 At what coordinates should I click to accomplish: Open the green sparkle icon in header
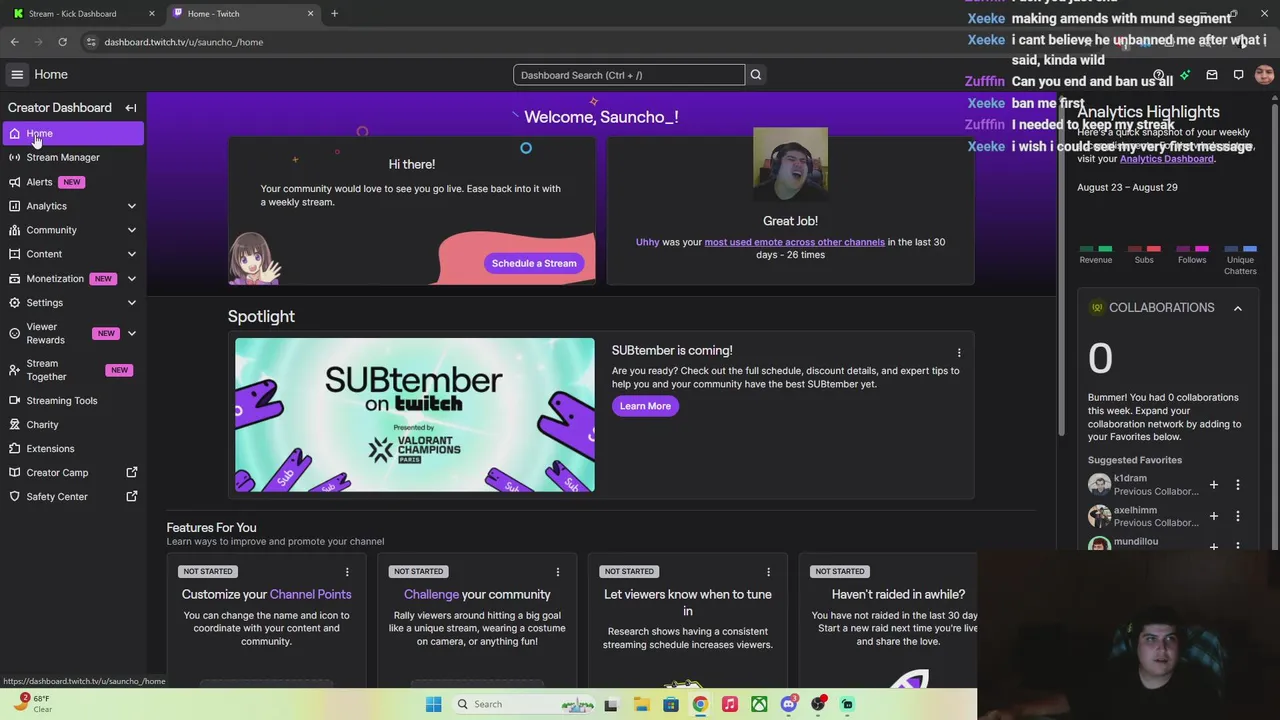(1185, 75)
